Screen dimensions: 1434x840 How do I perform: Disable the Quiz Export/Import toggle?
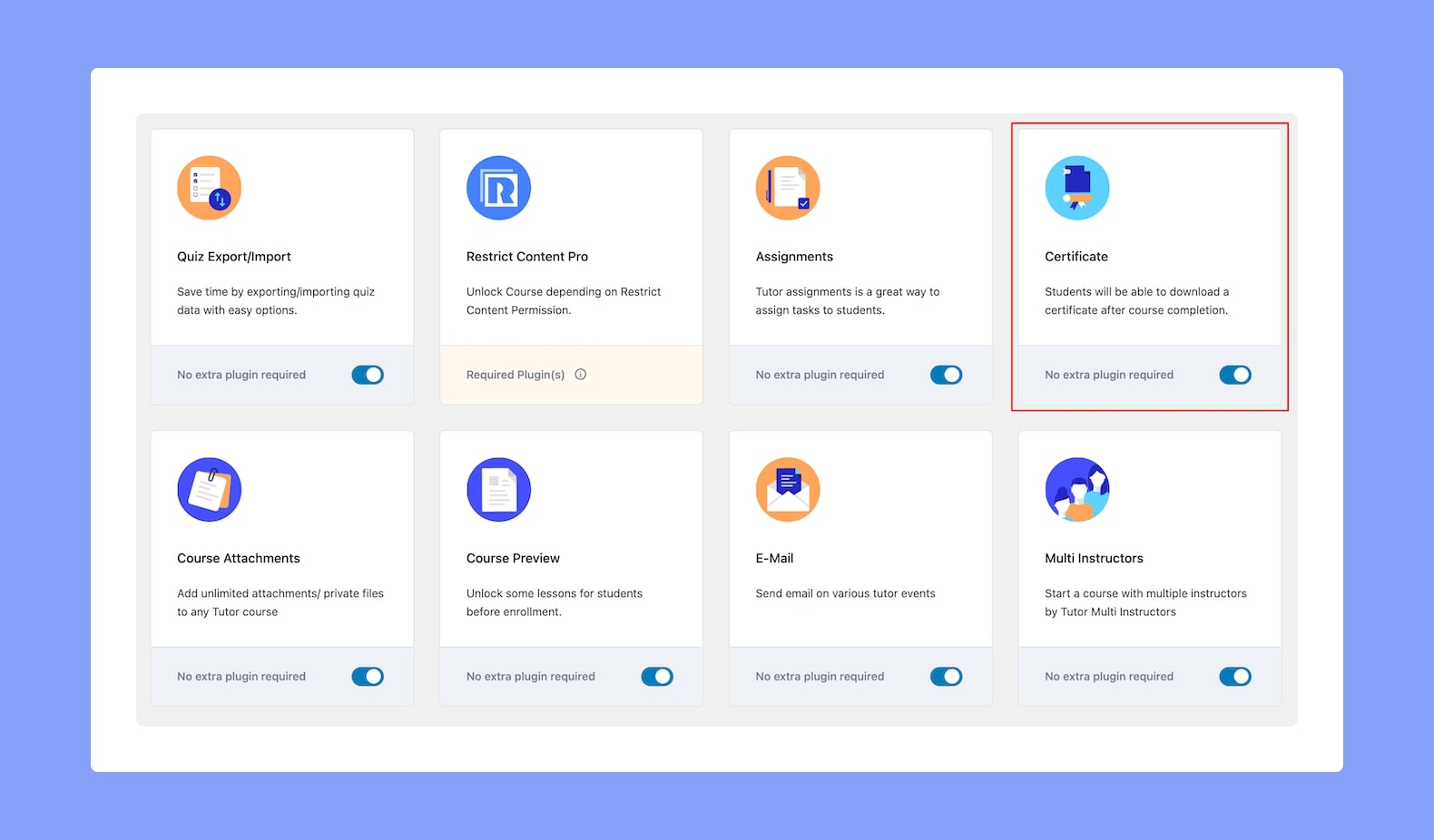368,375
